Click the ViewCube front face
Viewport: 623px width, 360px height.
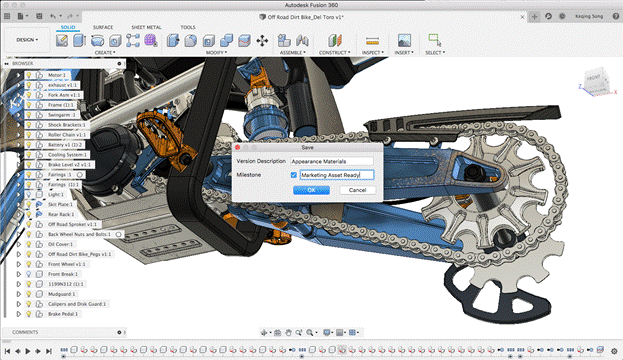[595, 79]
